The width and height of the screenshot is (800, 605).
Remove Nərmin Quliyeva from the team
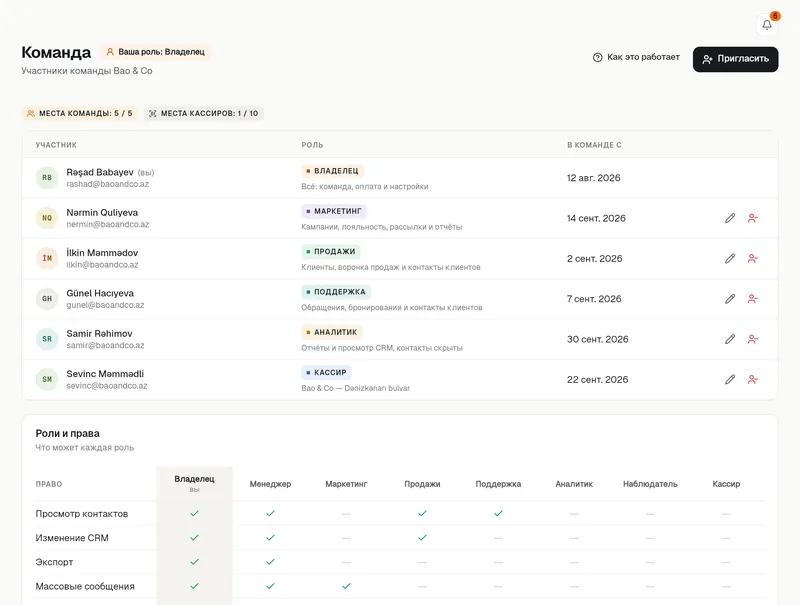[x=753, y=218]
